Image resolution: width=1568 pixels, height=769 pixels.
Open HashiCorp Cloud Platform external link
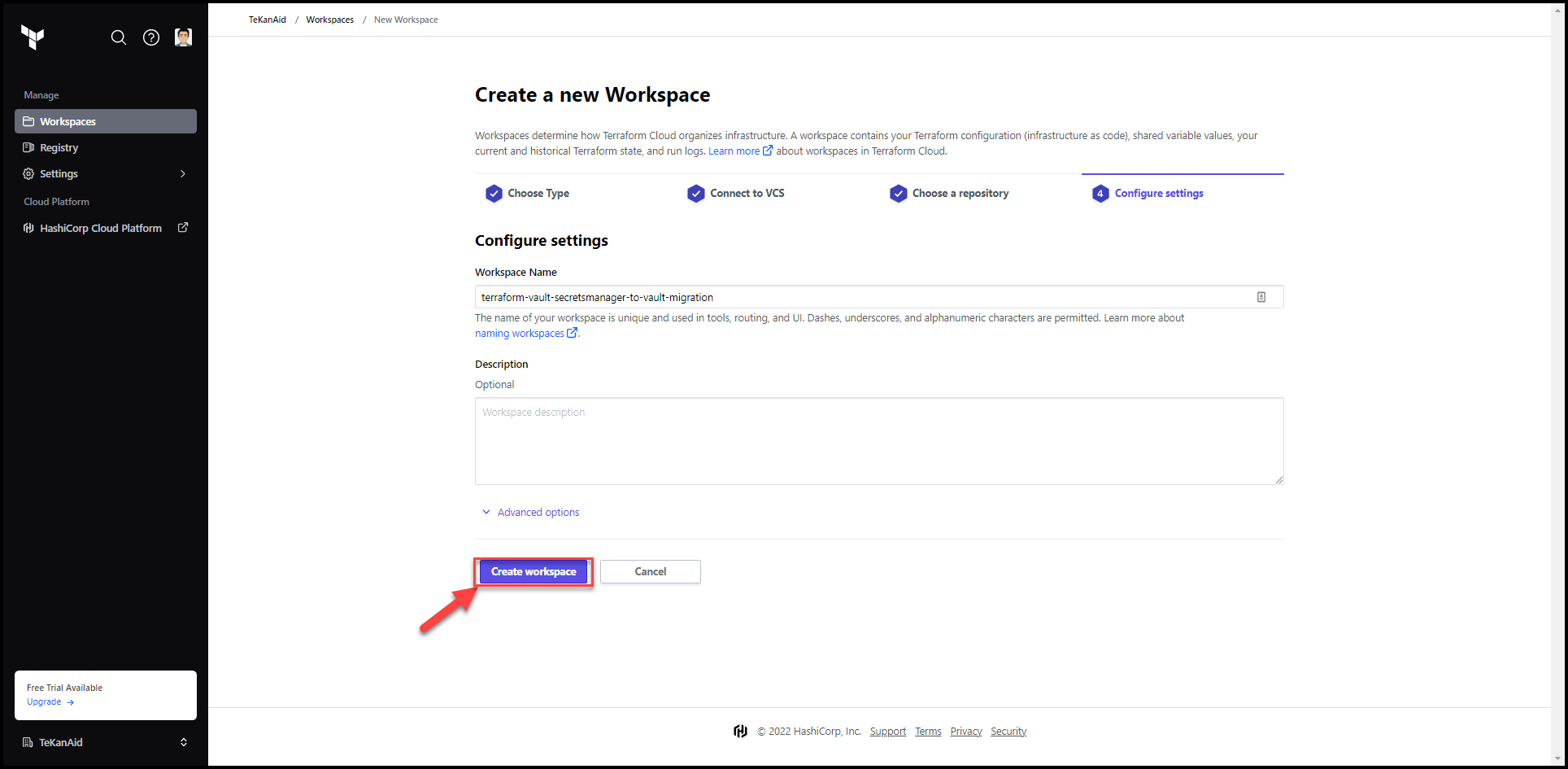(101, 228)
